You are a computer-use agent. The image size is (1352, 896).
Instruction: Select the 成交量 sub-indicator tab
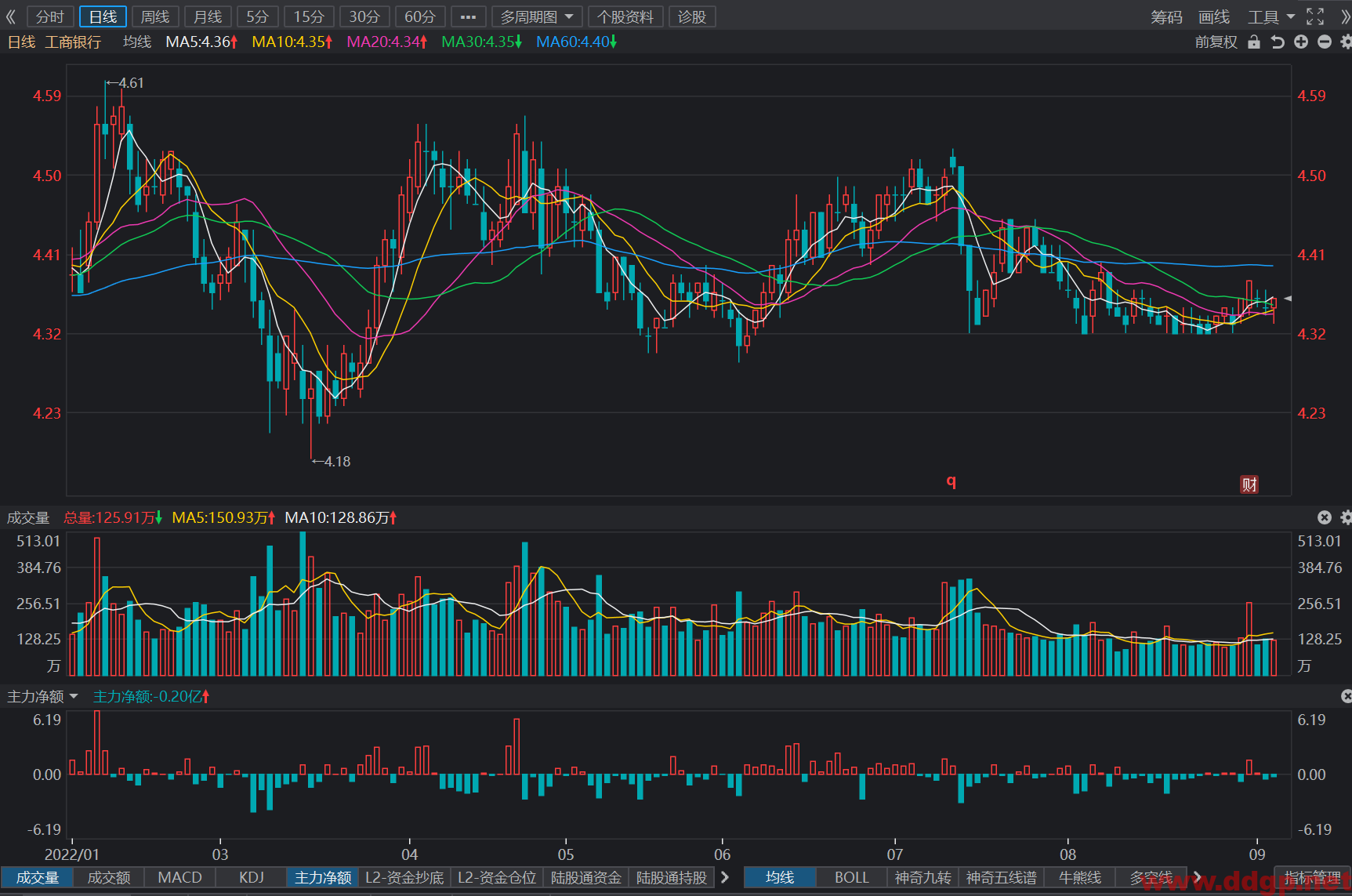point(38,877)
